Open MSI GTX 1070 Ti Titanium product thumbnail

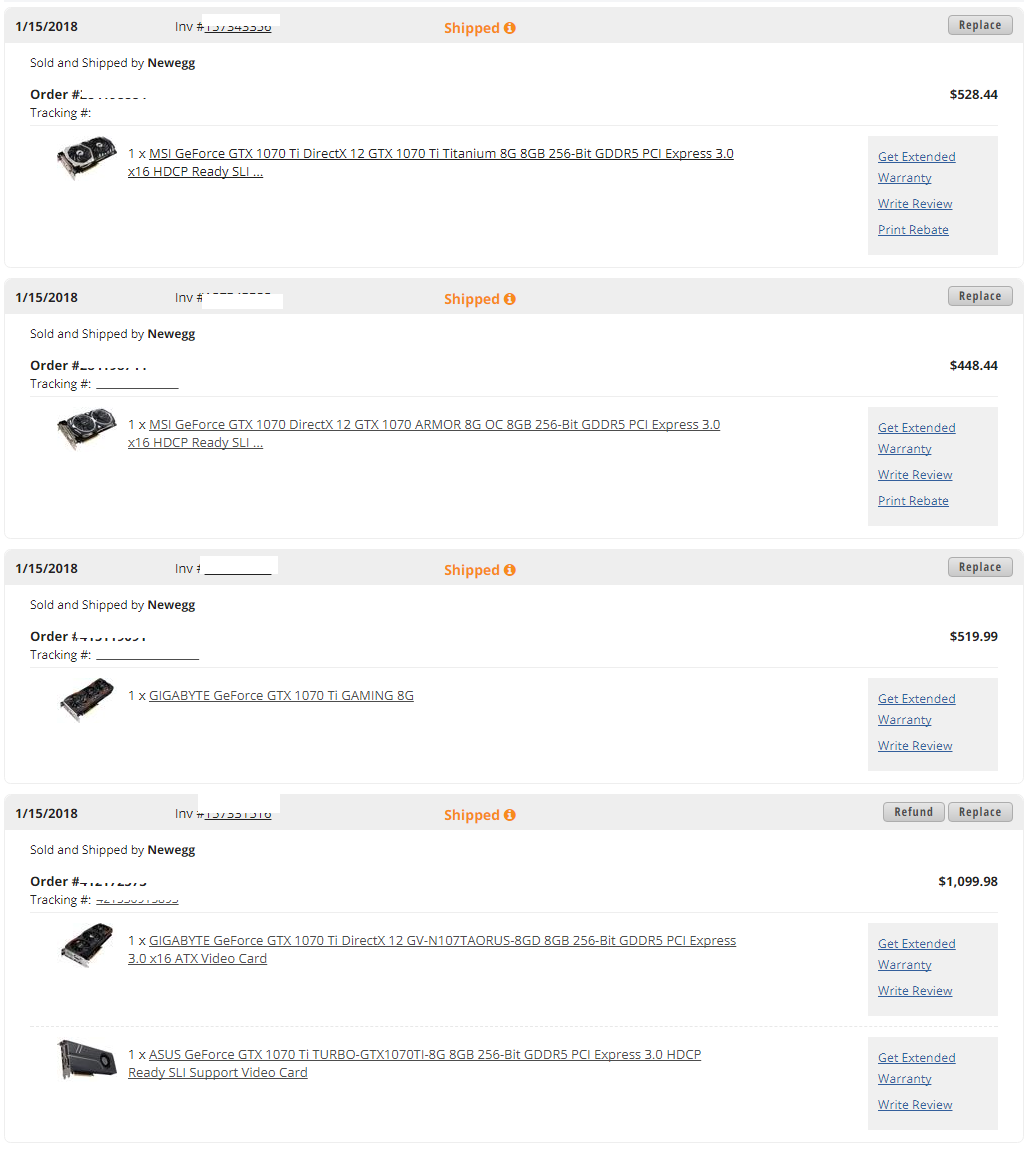(87, 158)
